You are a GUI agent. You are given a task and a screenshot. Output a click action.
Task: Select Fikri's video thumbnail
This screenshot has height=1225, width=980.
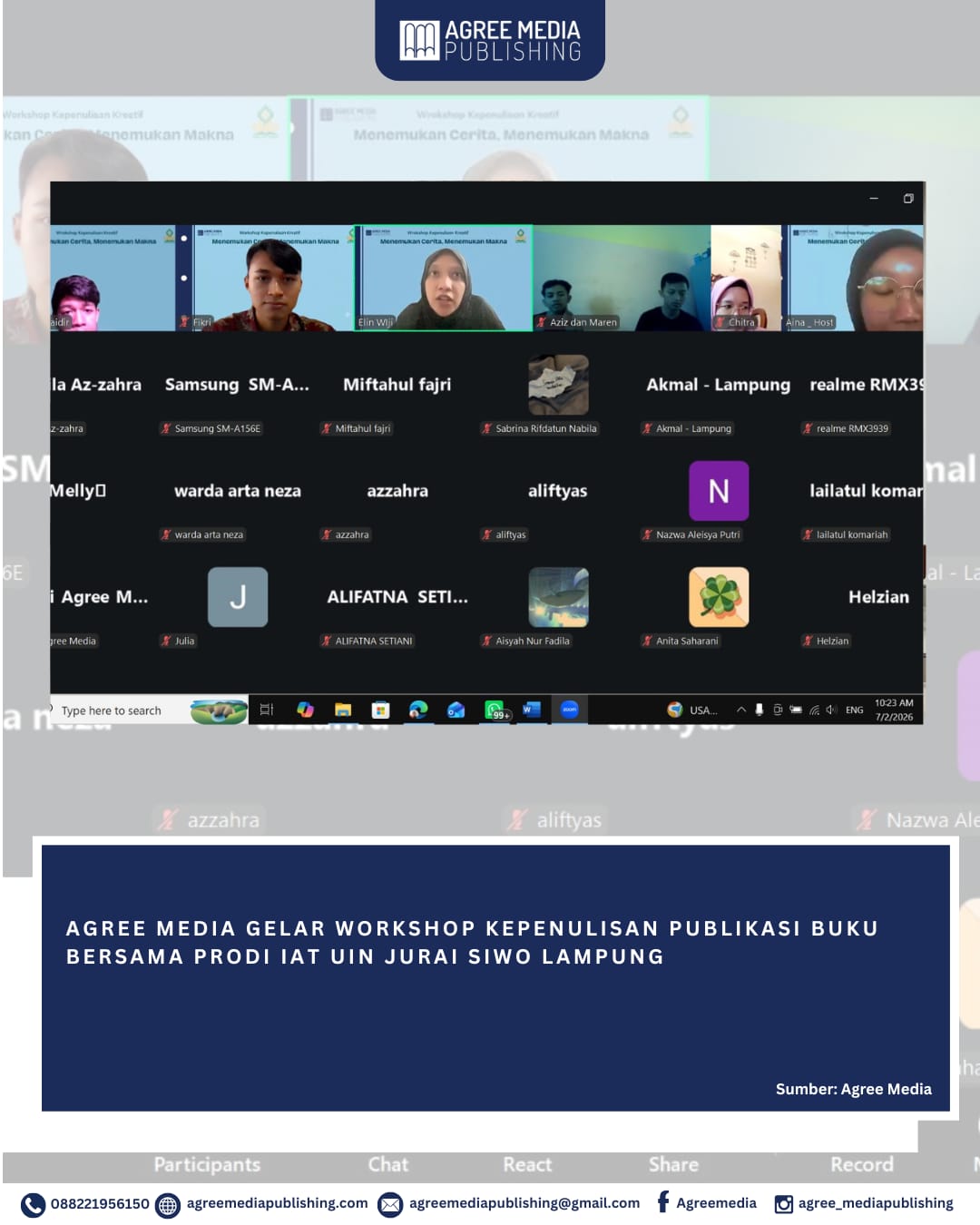(271, 278)
